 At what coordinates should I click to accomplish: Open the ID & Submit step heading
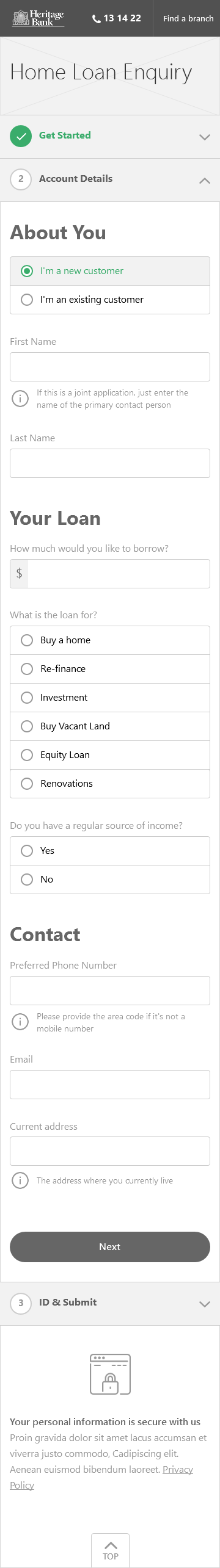coord(68,1302)
